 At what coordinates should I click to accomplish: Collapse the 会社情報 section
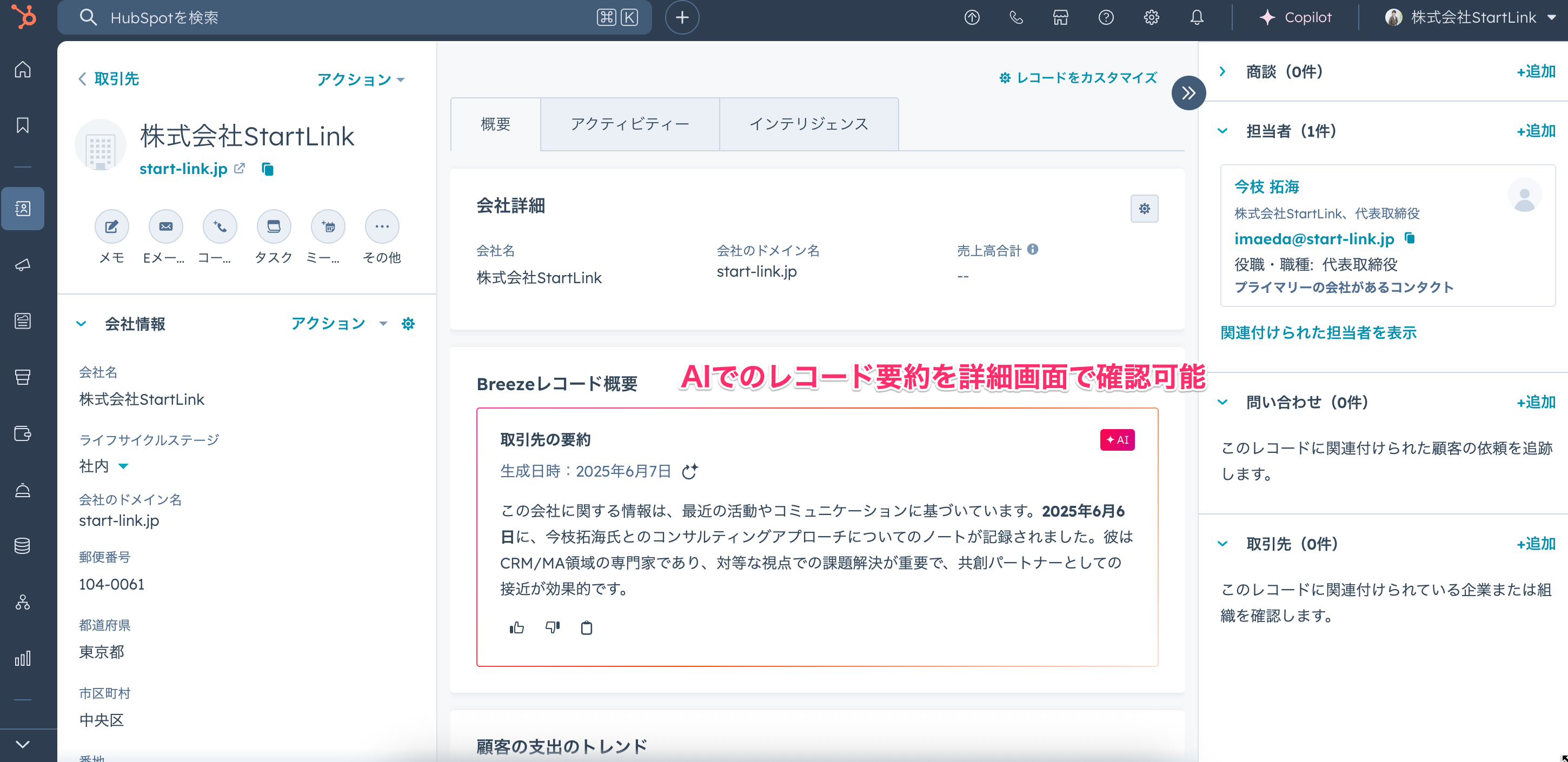[x=81, y=324]
